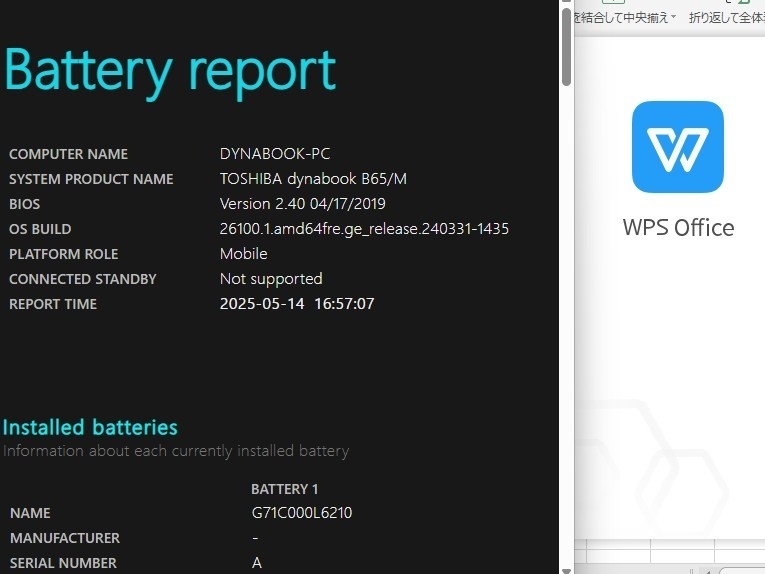The image size is (765, 574).
Task: Click the scrollbar down arrow of battery report
Action: tap(566, 571)
